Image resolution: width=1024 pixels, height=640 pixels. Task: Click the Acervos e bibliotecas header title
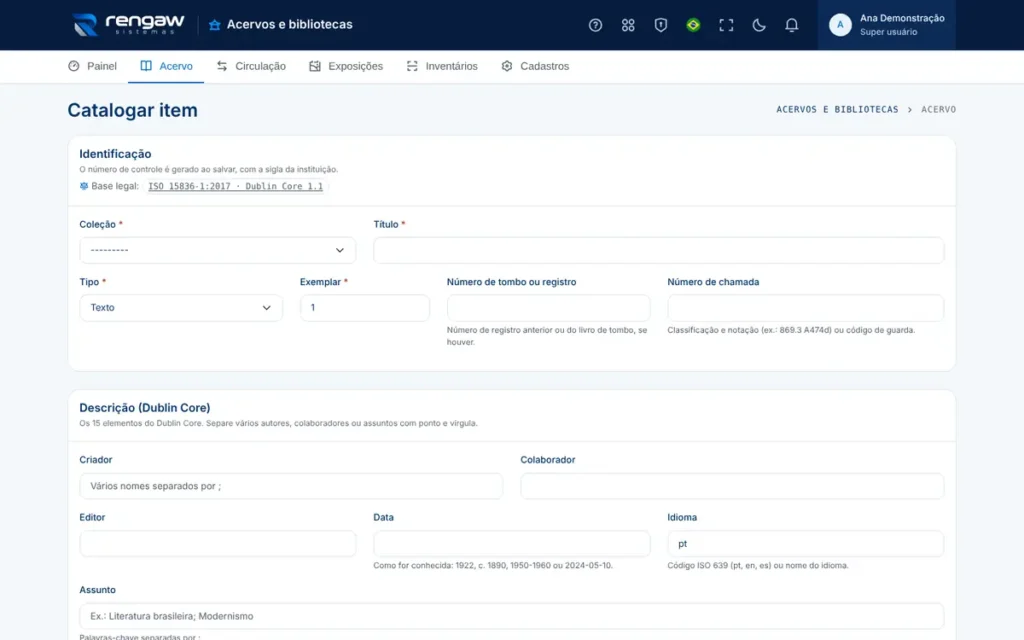click(x=289, y=25)
